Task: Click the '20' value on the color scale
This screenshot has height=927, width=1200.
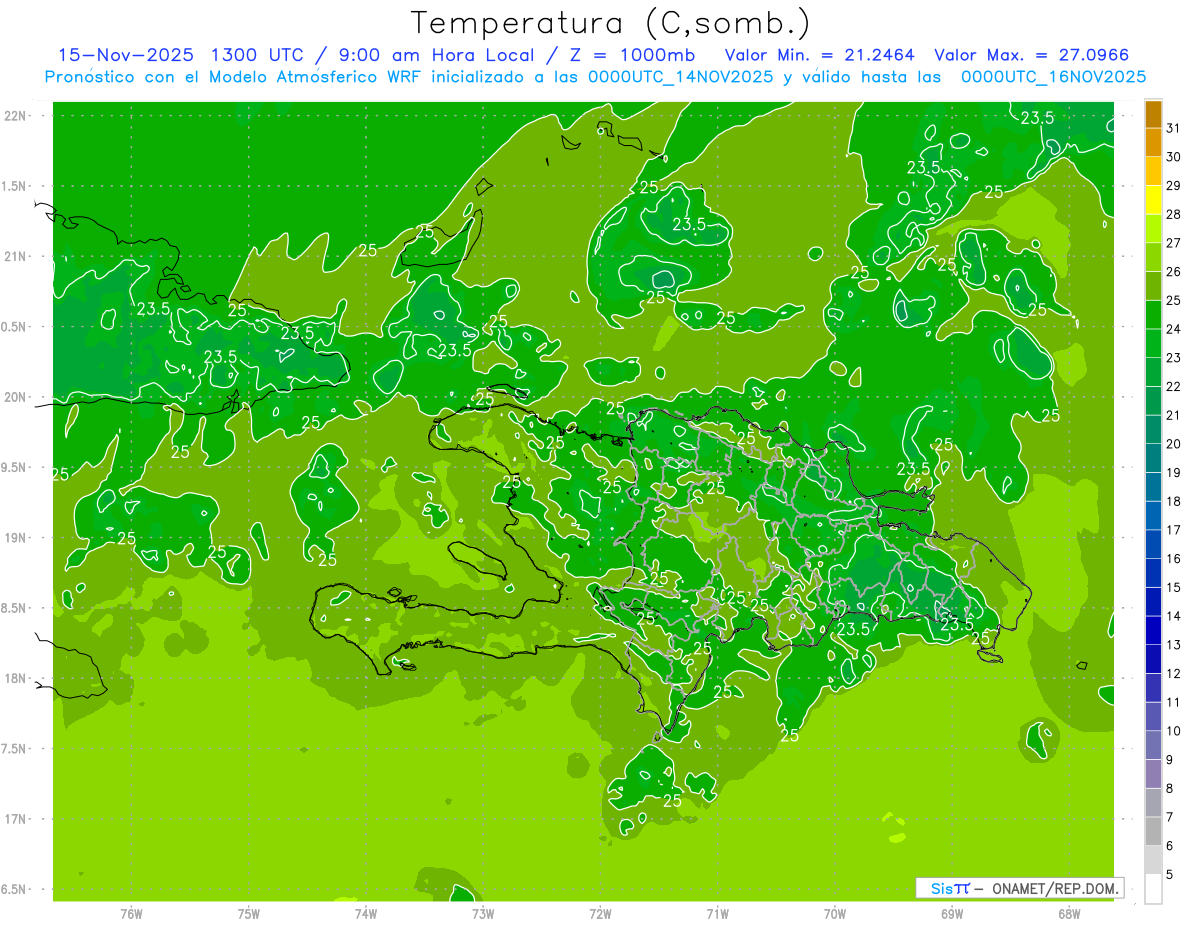Action: tap(1174, 444)
